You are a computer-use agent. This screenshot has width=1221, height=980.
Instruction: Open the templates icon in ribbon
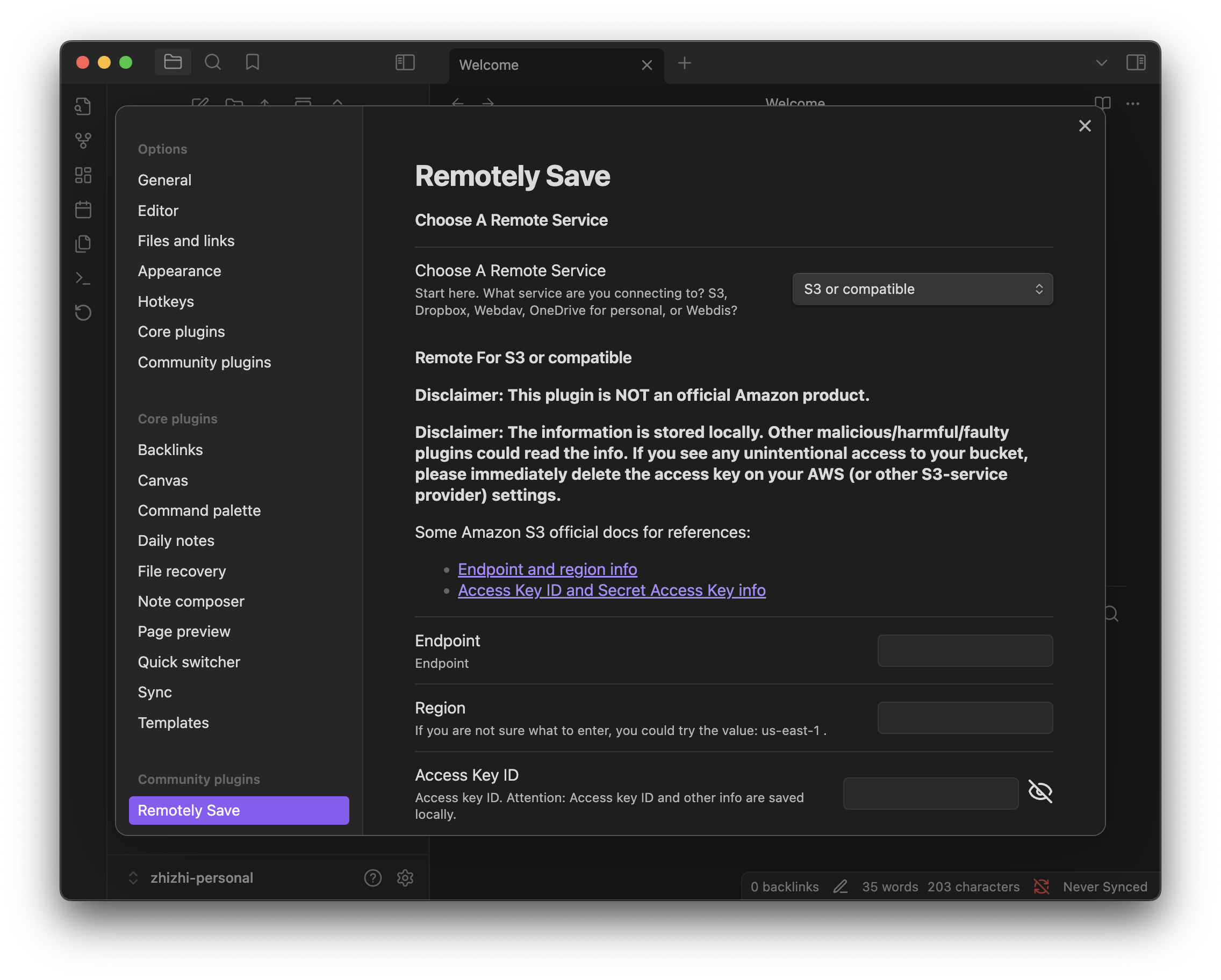coord(83,243)
